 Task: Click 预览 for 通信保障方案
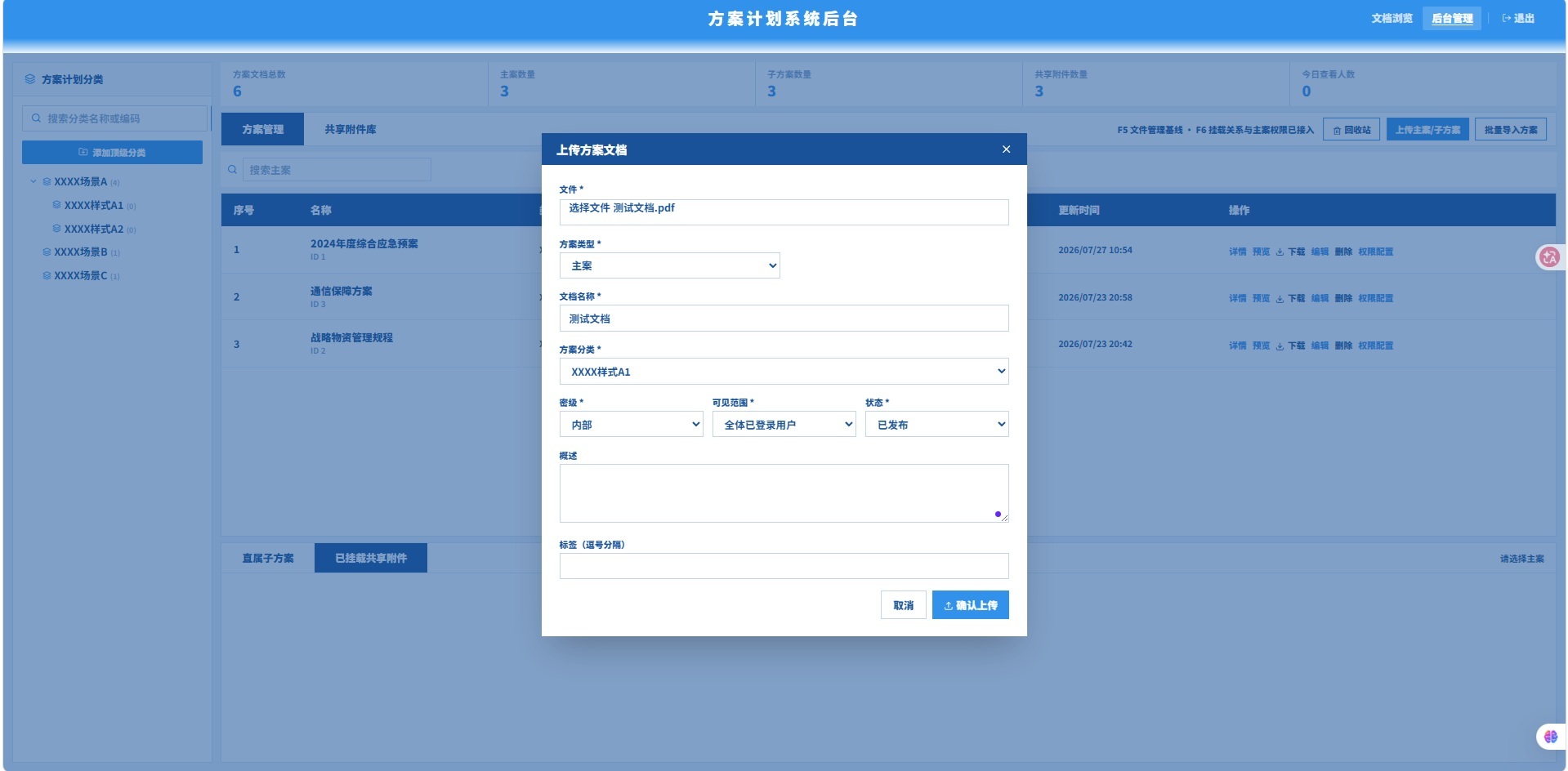pyautogui.click(x=1261, y=298)
